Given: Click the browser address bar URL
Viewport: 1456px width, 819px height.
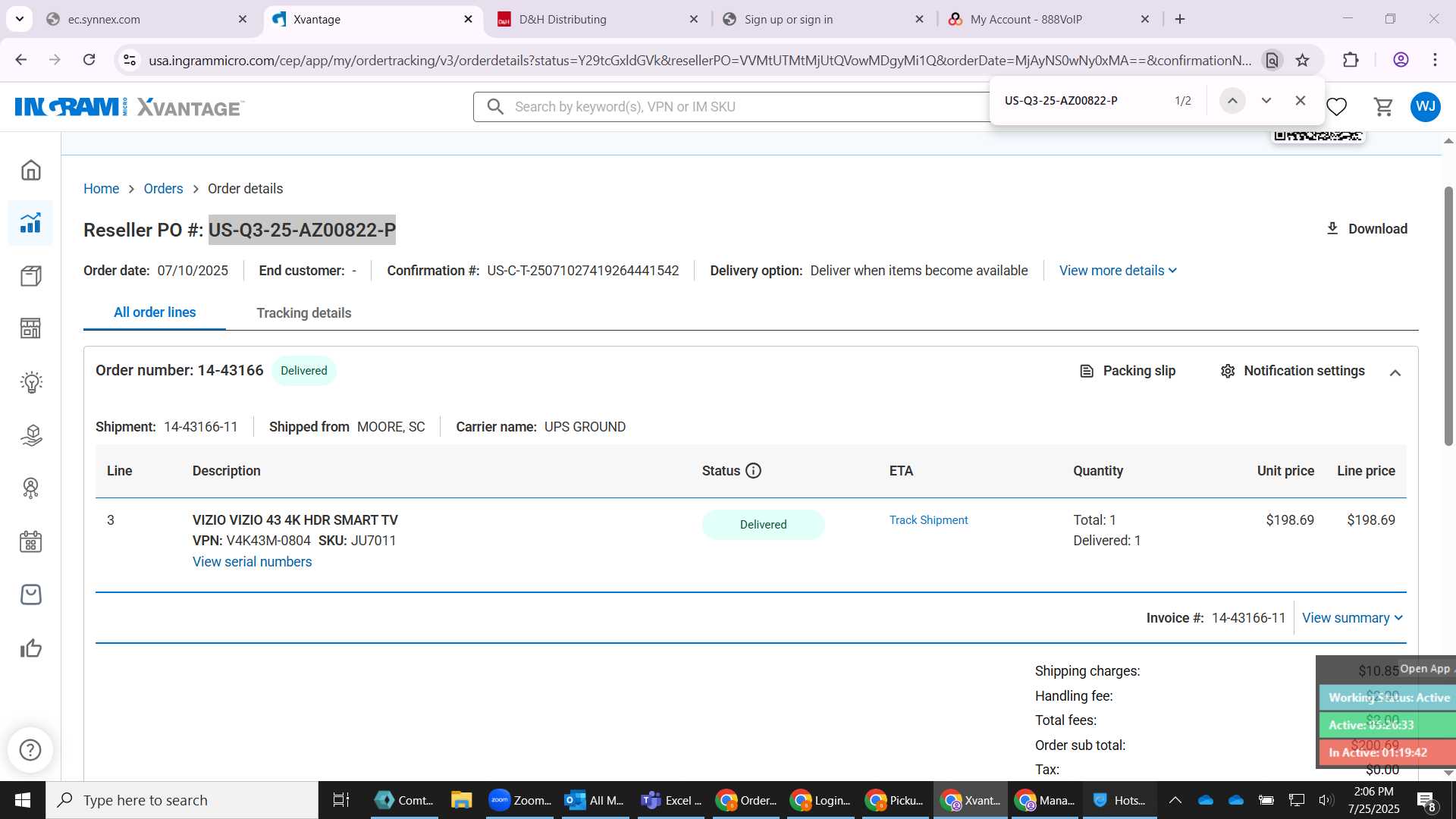Looking at the screenshot, I should 699,60.
